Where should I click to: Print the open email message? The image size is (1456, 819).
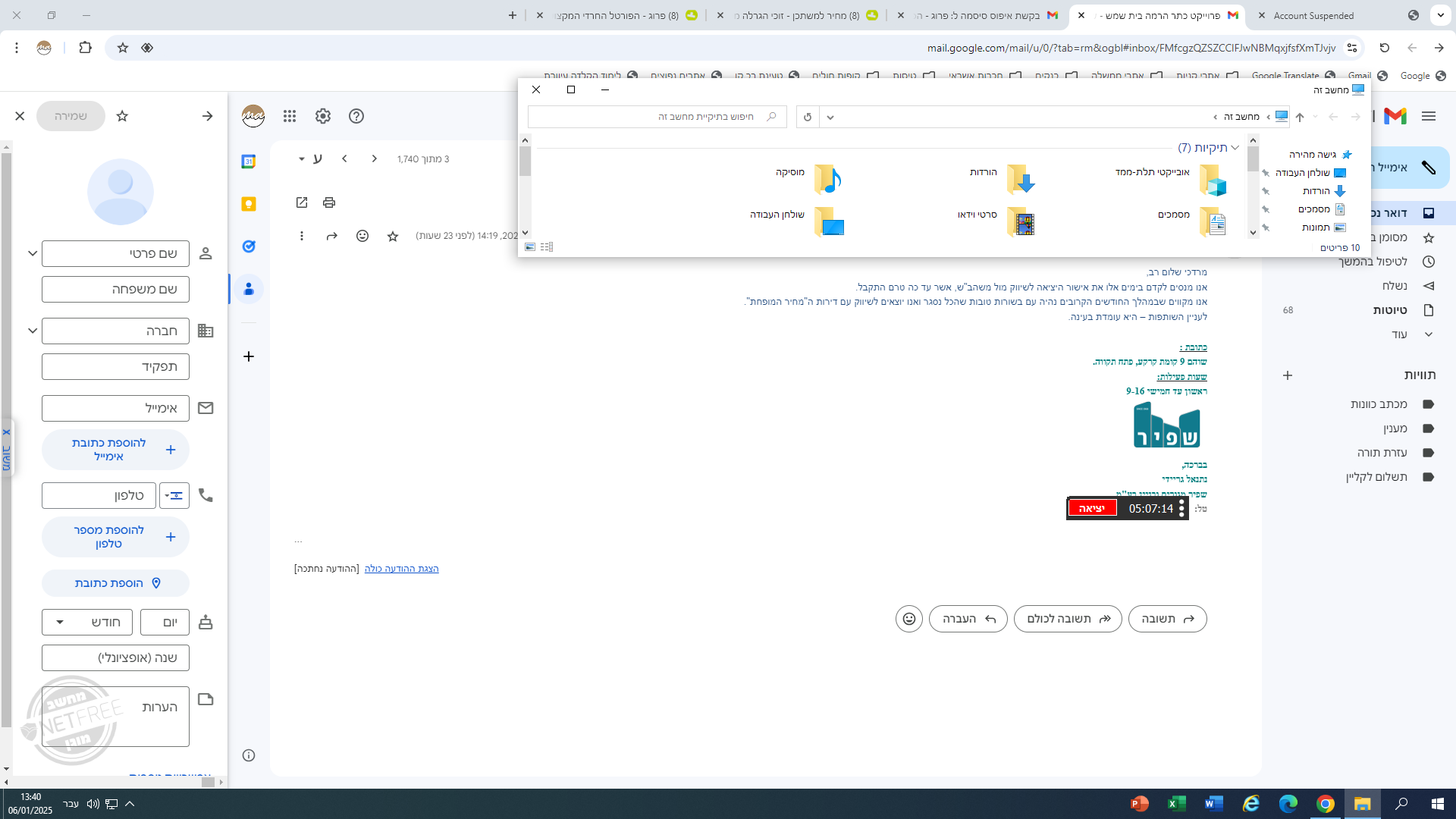click(328, 202)
